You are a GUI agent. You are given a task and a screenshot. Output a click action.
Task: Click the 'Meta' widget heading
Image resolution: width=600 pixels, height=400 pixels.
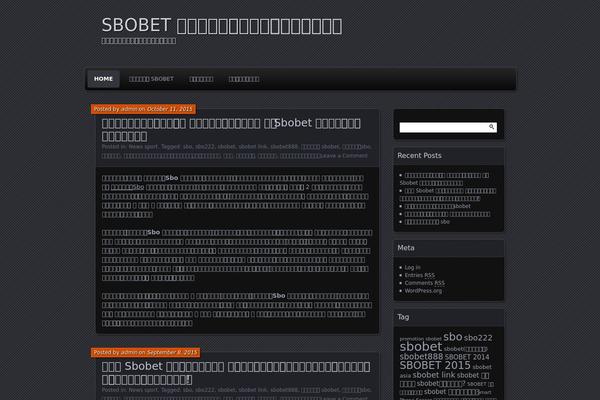406,248
